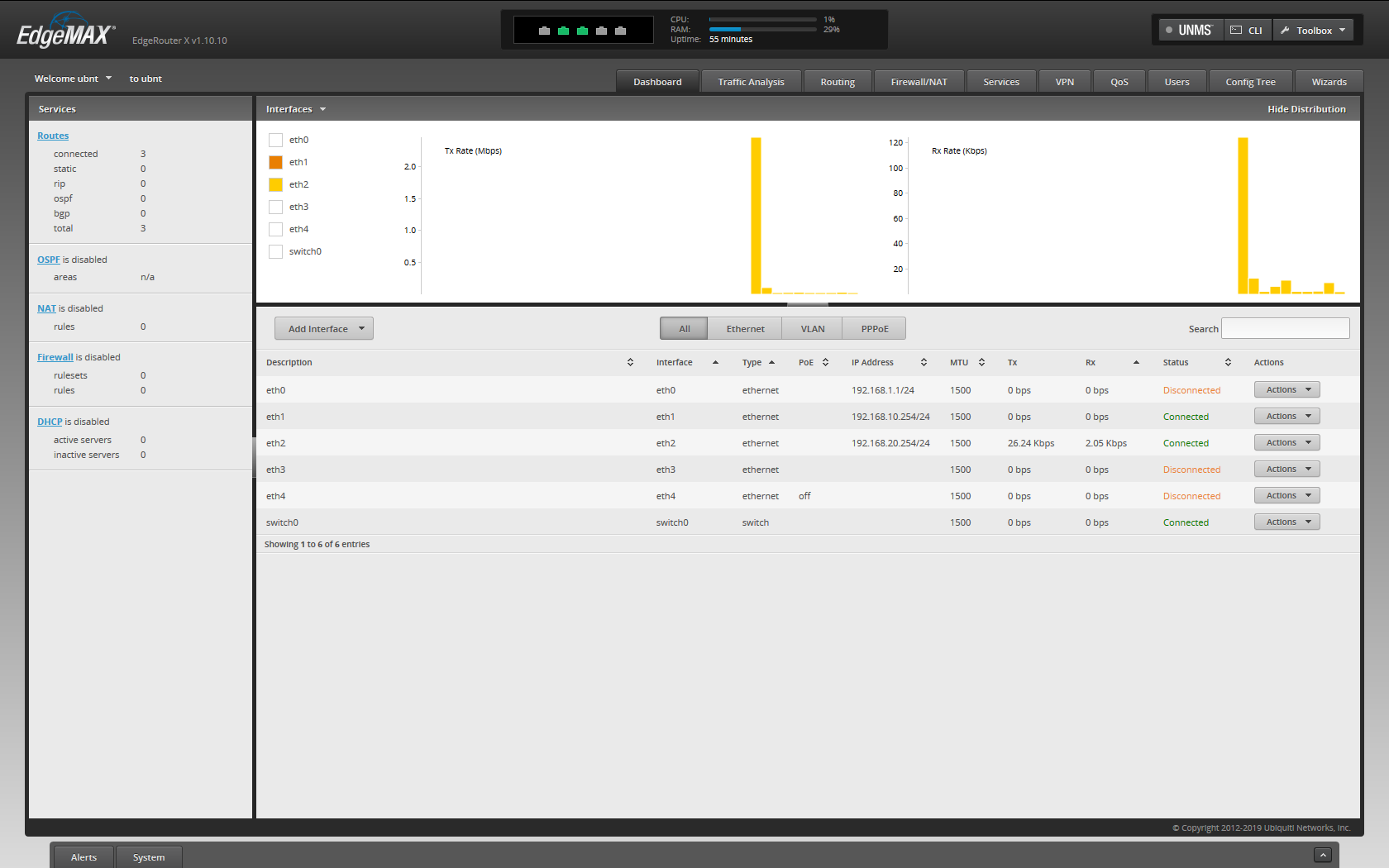Sort table by IP Address arrows

pyautogui.click(x=924, y=362)
